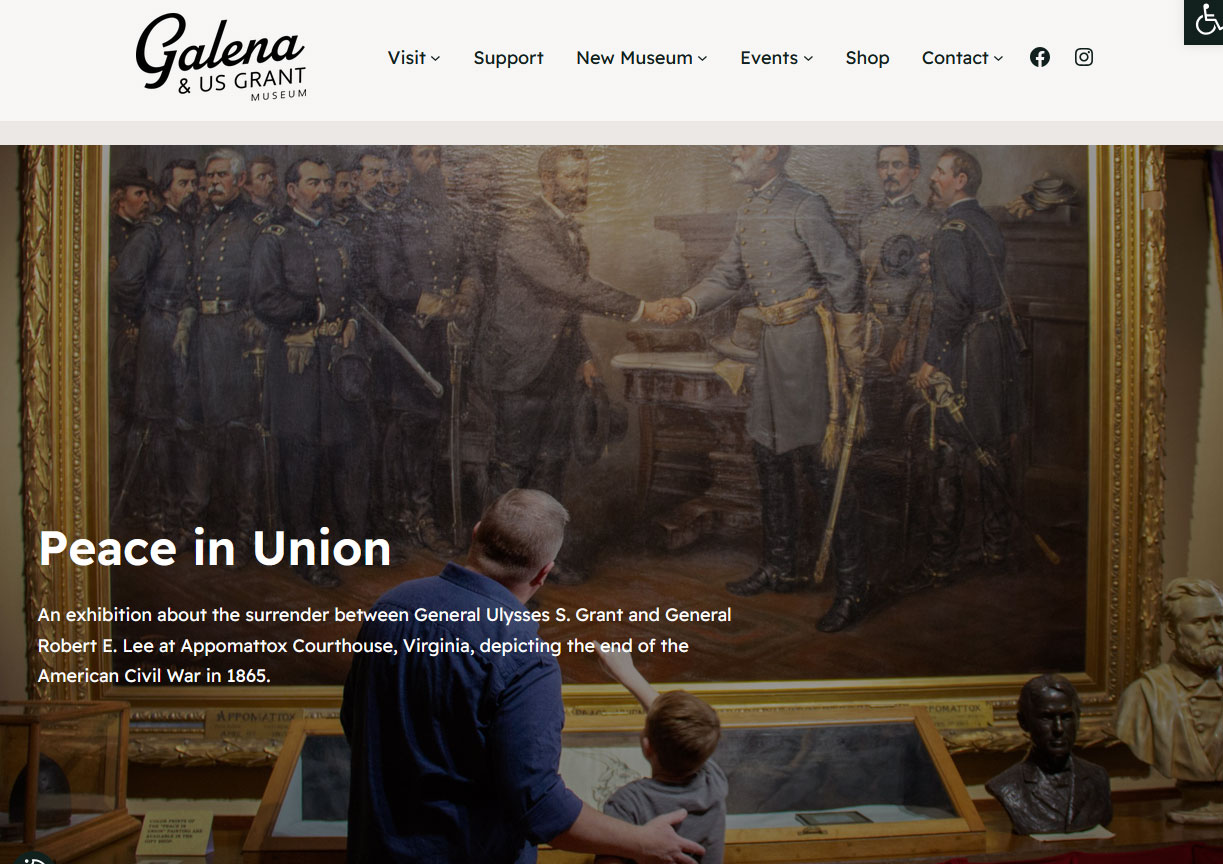
Task: Click the Galena & US Grant Museum logo
Action: (221, 57)
